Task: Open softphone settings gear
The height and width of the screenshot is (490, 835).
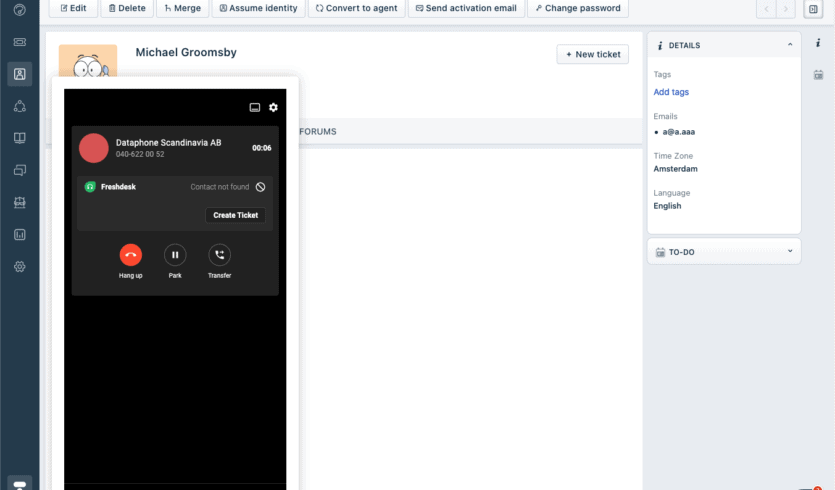Action: [x=273, y=108]
